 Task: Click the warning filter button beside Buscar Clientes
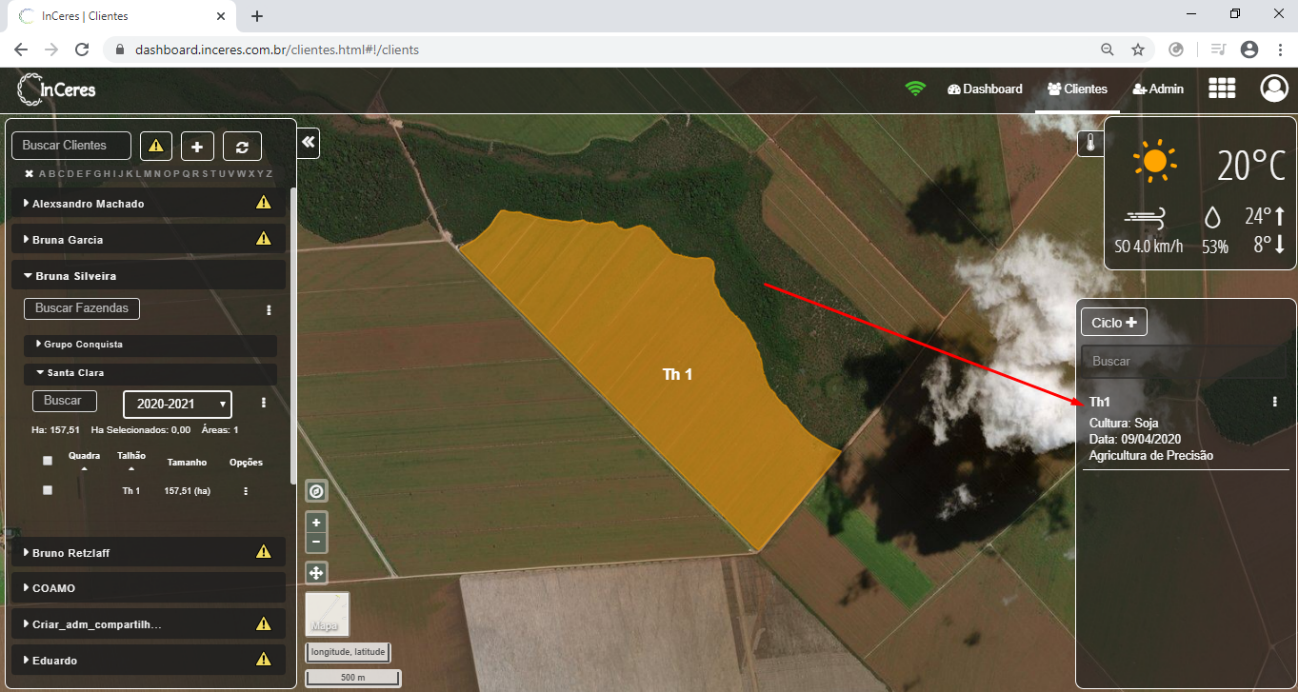point(156,146)
